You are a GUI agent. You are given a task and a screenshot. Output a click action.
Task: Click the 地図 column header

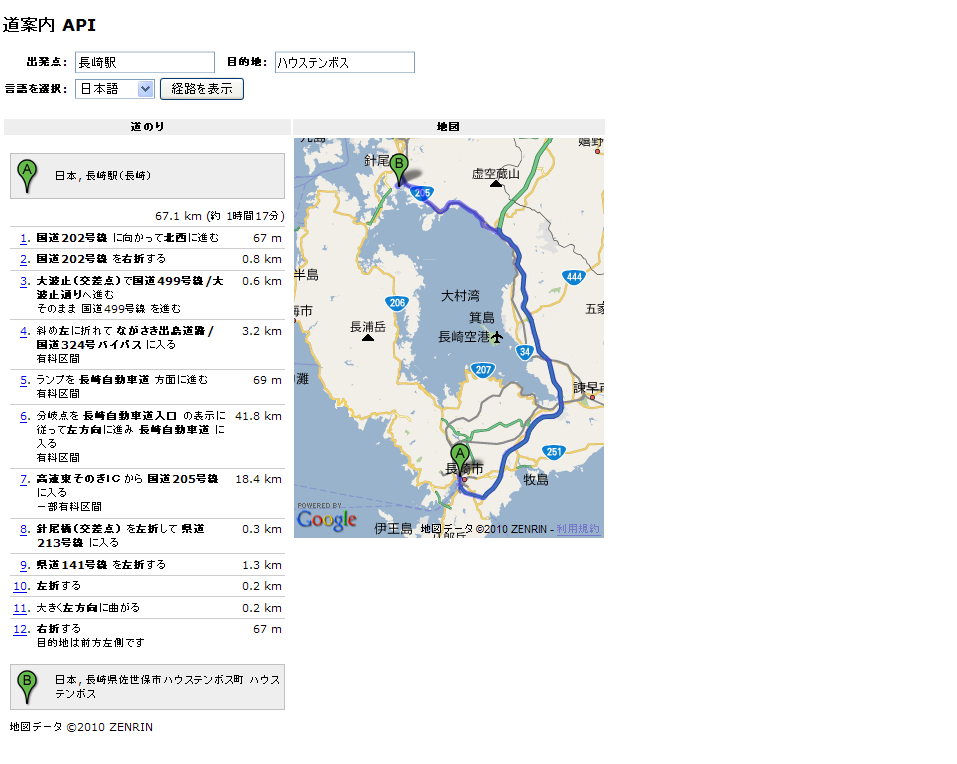[449, 127]
